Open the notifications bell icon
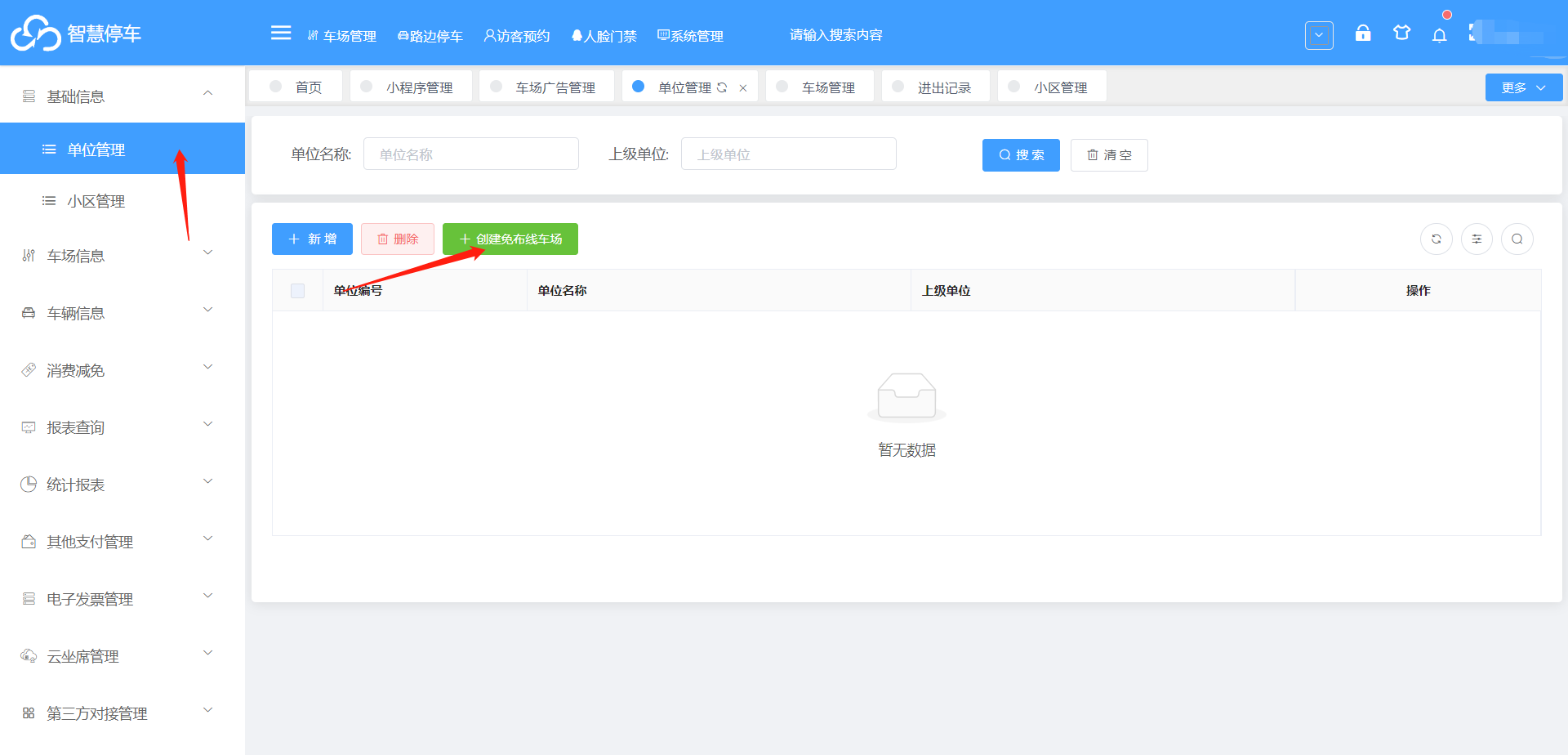The width and height of the screenshot is (1568, 755). click(x=1440, y=34)
